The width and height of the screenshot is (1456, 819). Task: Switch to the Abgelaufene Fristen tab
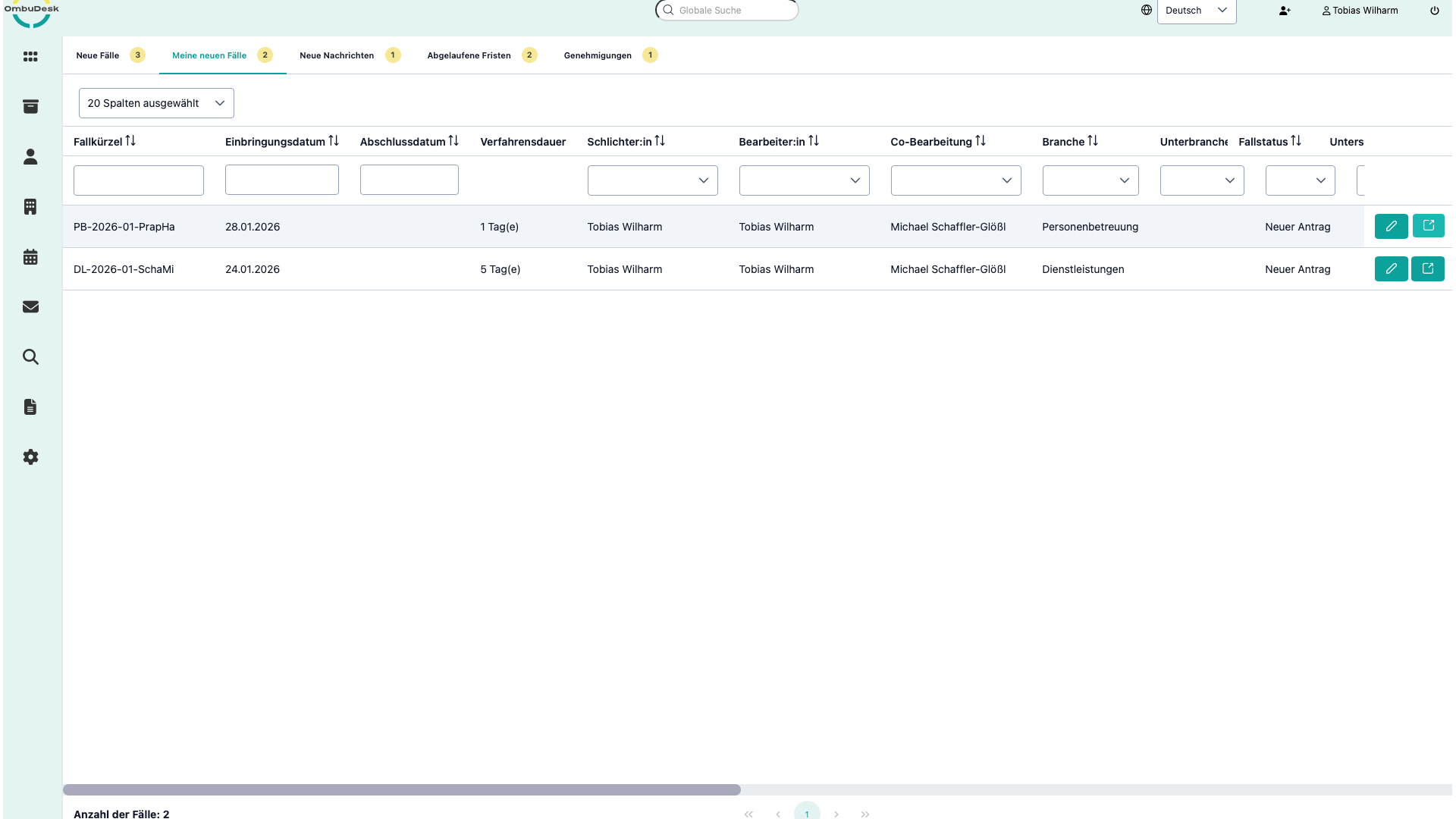click(469, 55)
